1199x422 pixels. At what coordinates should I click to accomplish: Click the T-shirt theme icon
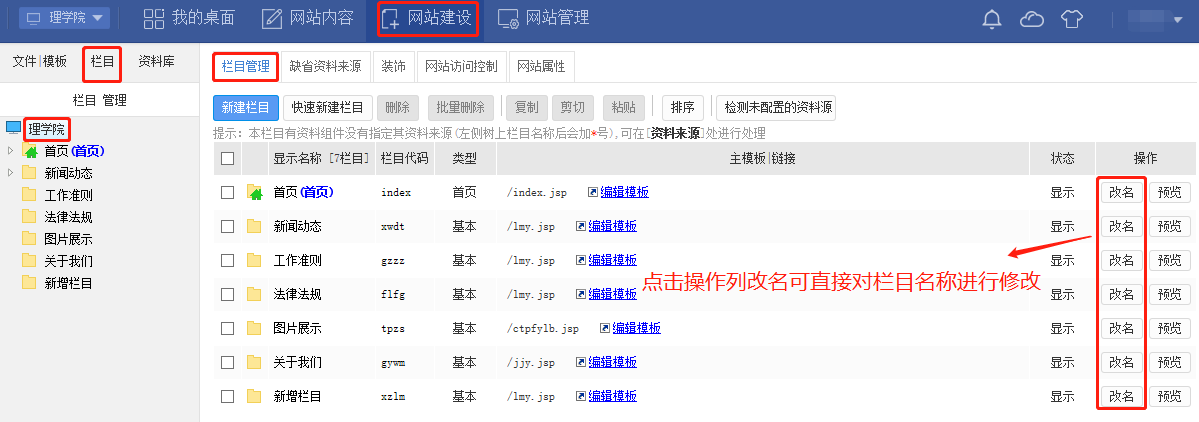tap(1072, 19)
